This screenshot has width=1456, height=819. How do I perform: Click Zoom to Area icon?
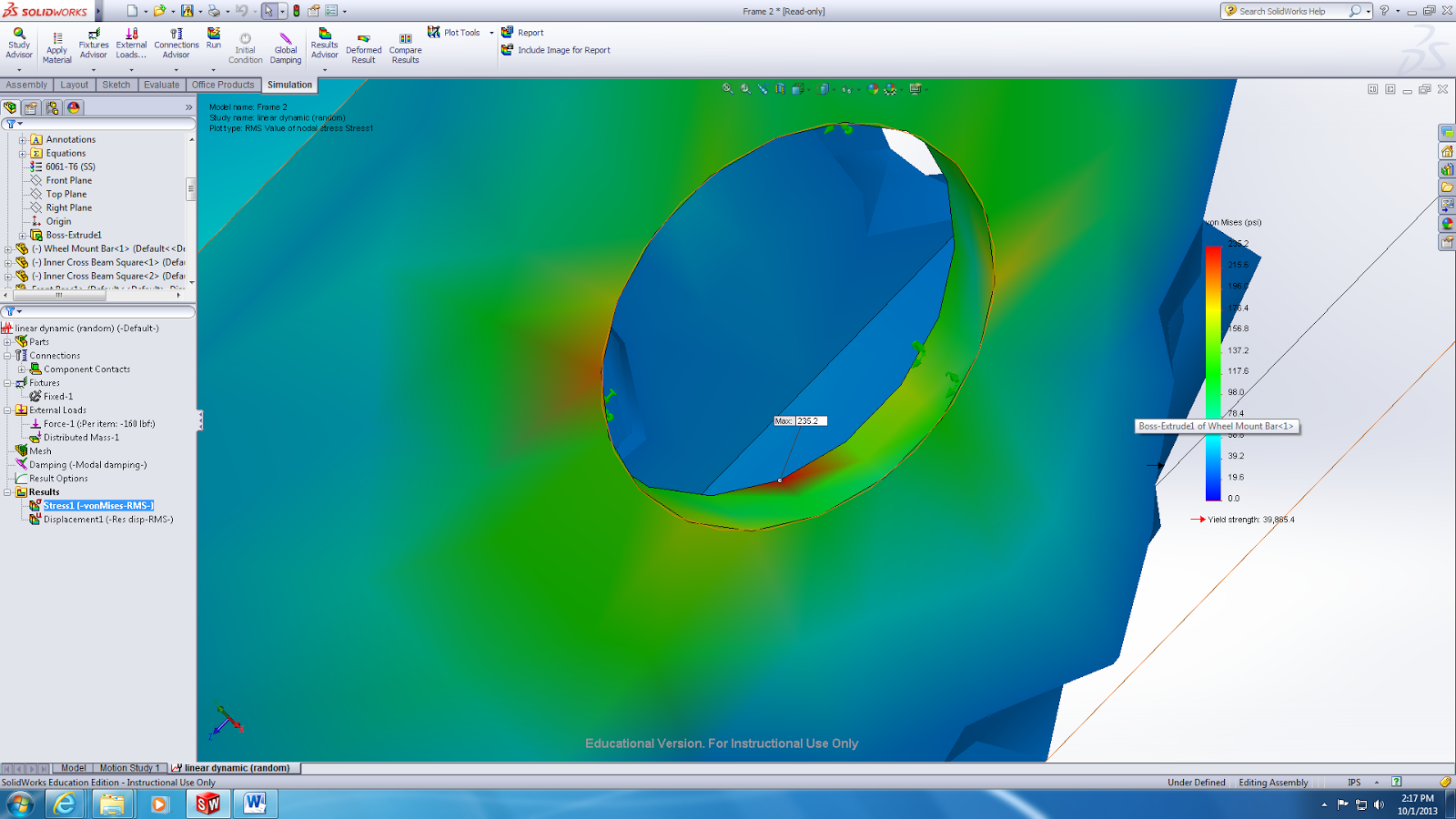[x=746, y=88]
